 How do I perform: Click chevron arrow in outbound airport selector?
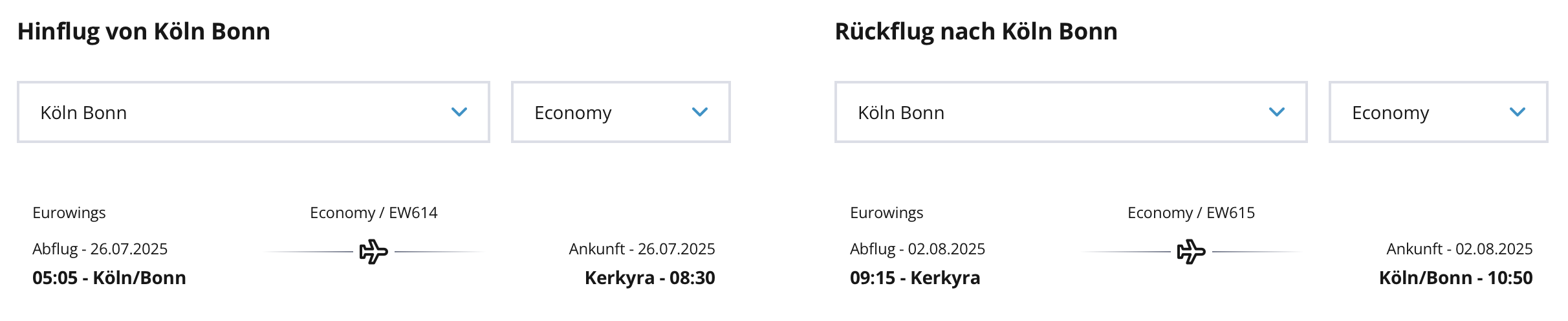coord(459,112)
